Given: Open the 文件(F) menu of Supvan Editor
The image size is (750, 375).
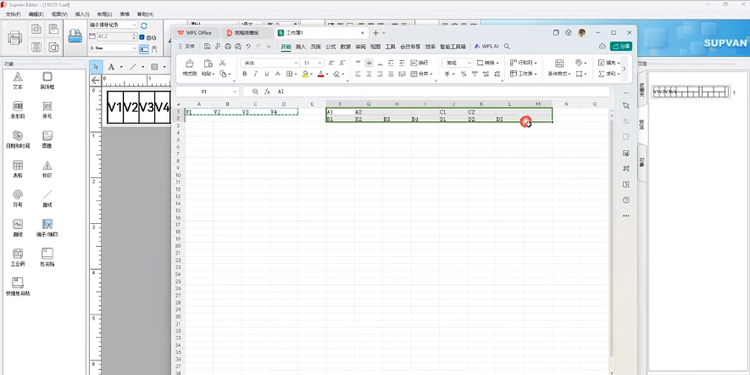Looking at the screenshot, I should pyautogui.click(x=13, y=14).
